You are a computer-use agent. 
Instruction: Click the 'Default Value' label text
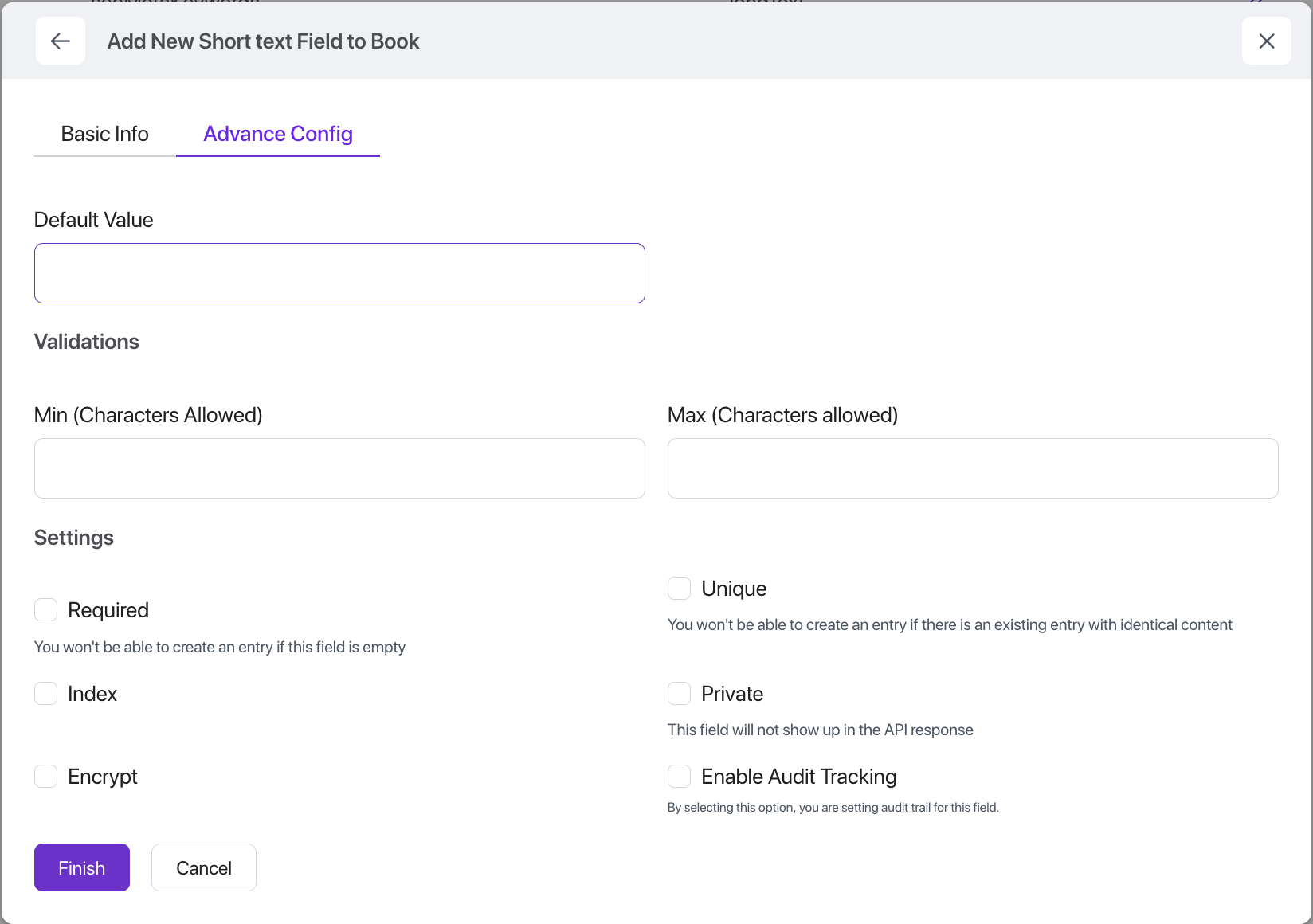coord(94,220)
